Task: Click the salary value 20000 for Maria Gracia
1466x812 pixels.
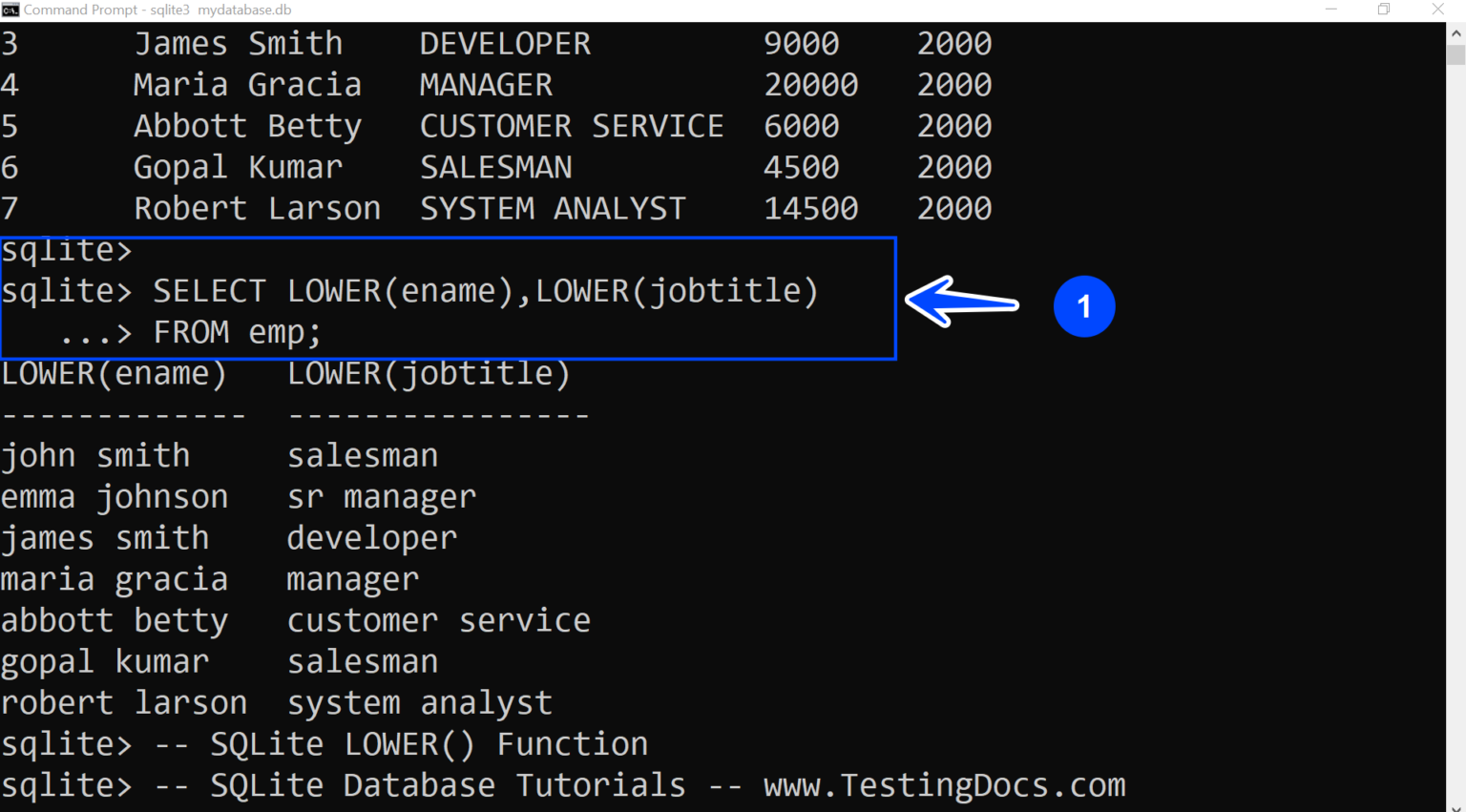Action: pyautogui.click(x=810, y=84)
